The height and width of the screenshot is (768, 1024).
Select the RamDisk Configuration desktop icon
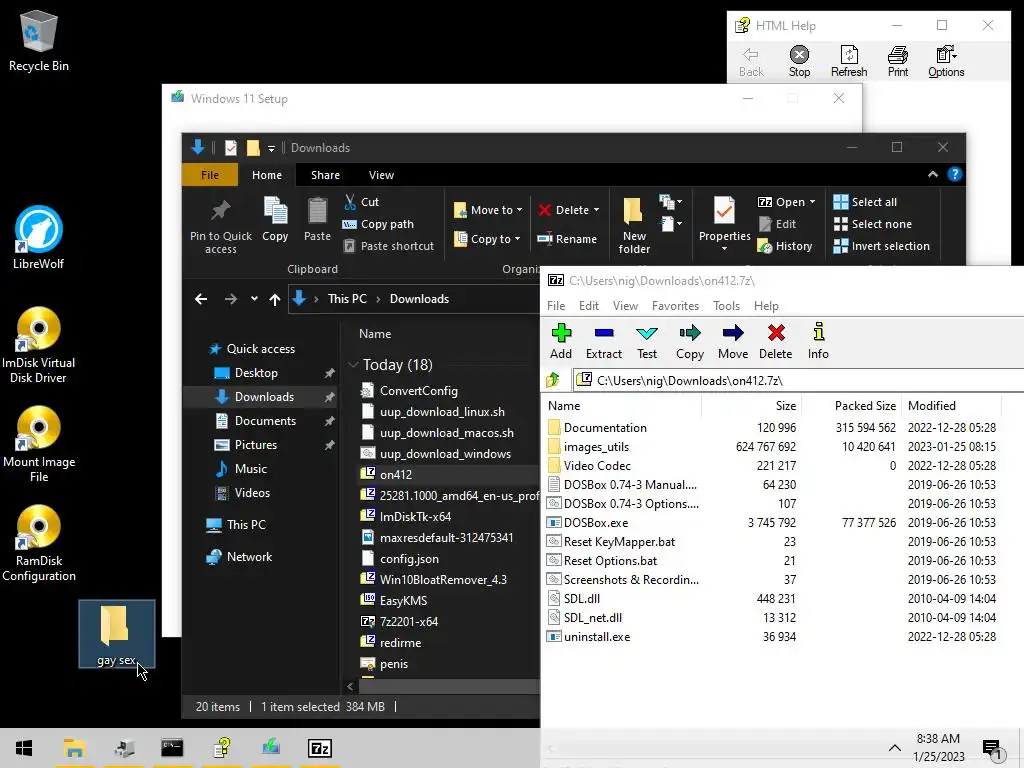click(39, 543)
